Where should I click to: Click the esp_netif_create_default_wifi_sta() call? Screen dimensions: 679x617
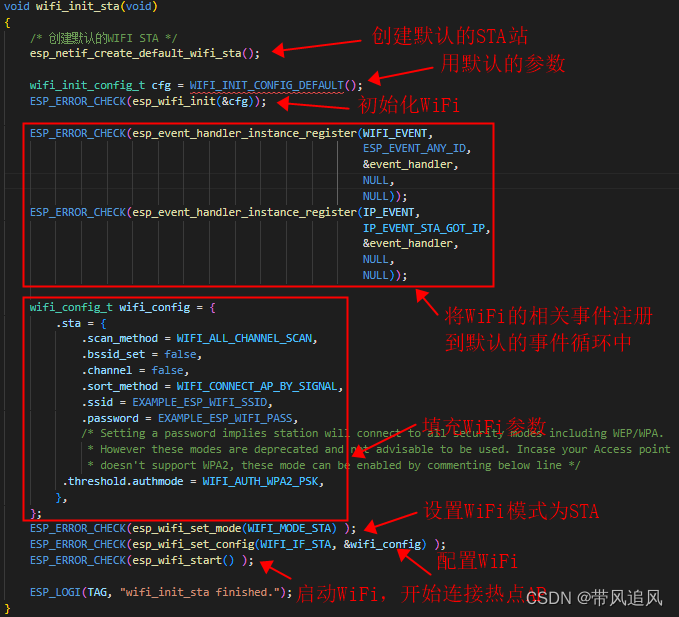click(141, 54)
